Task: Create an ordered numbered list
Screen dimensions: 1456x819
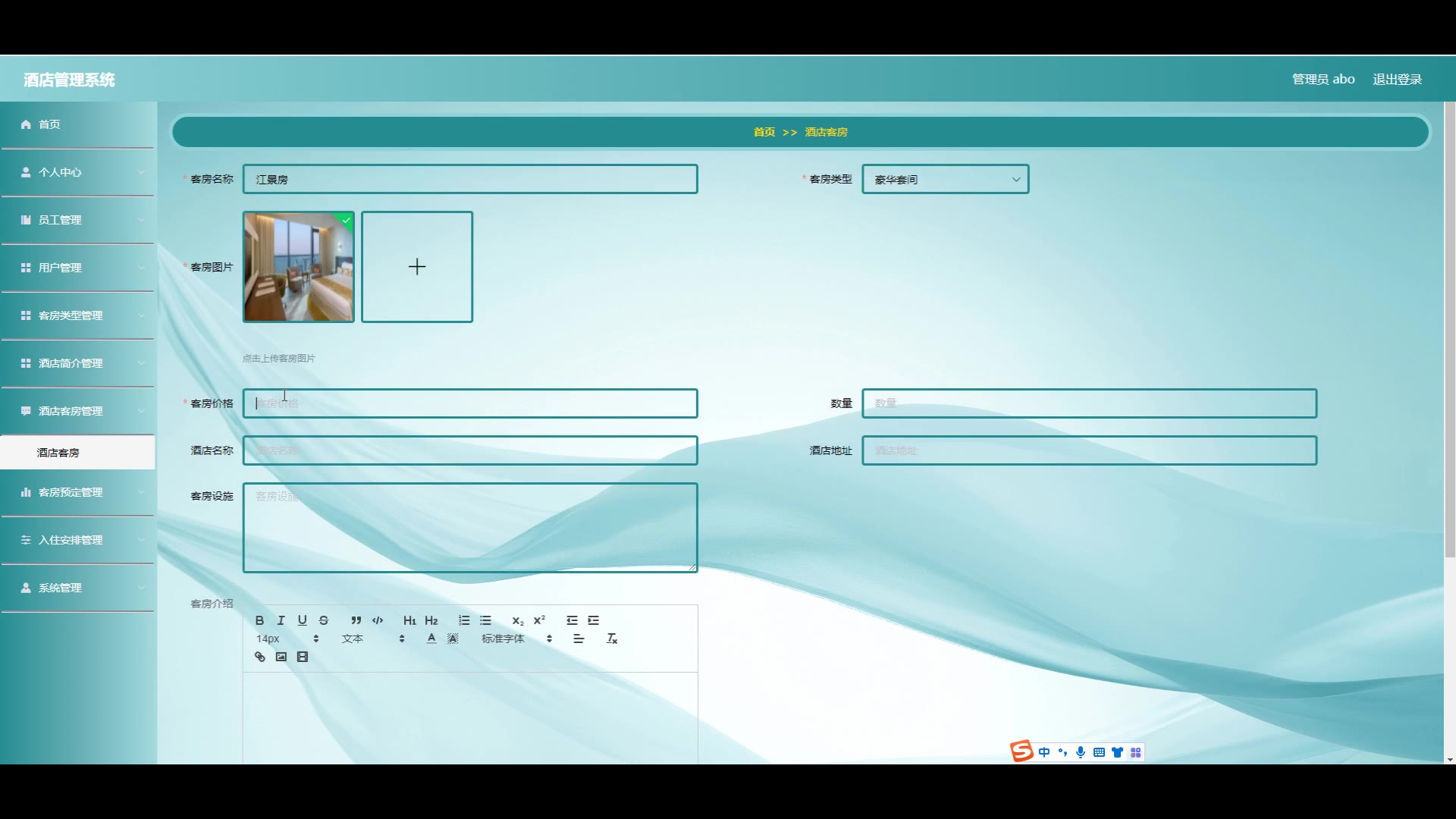Action: [x=464, y=620]
